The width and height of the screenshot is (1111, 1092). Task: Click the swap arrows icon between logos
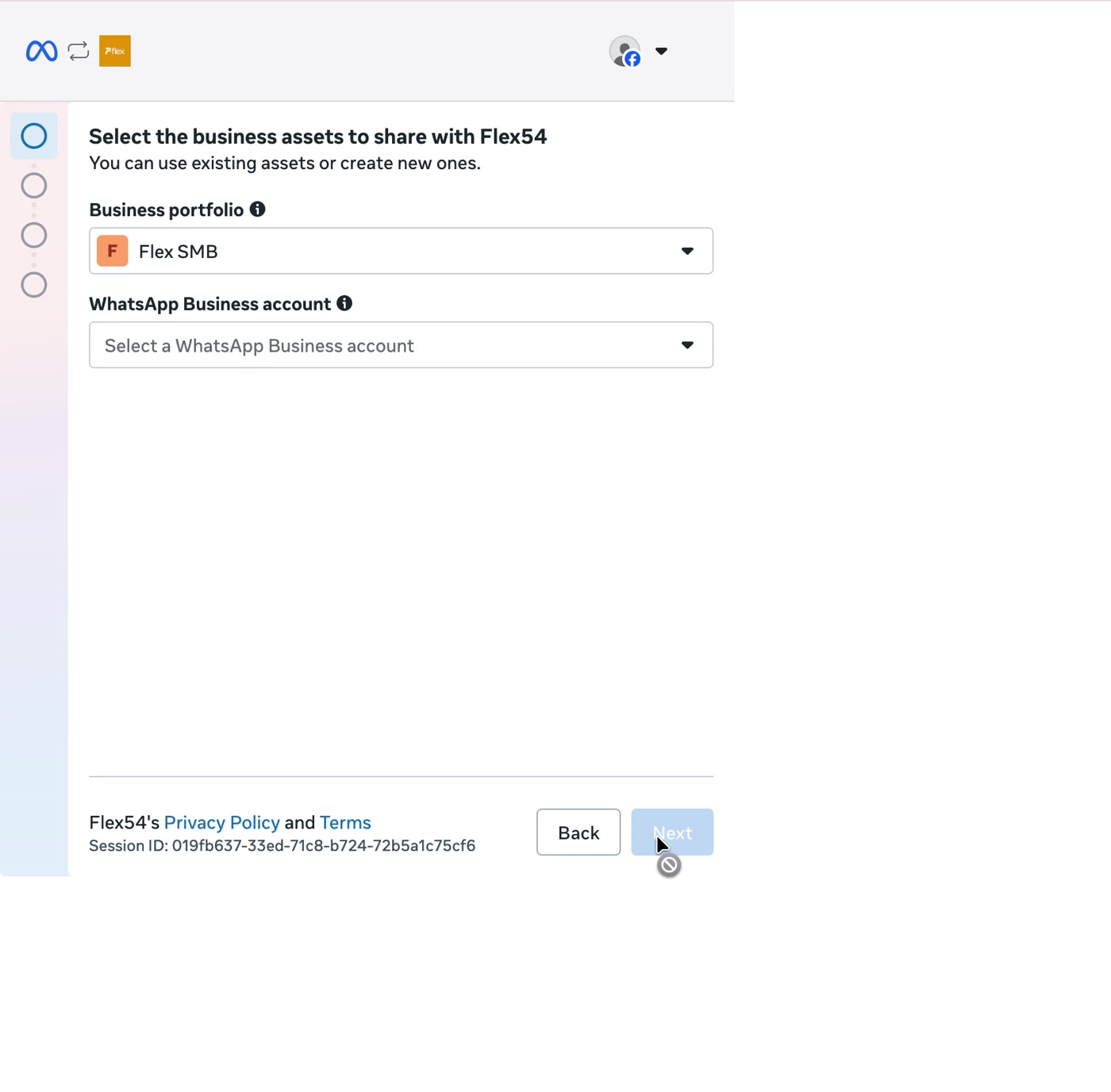point(79,52)
